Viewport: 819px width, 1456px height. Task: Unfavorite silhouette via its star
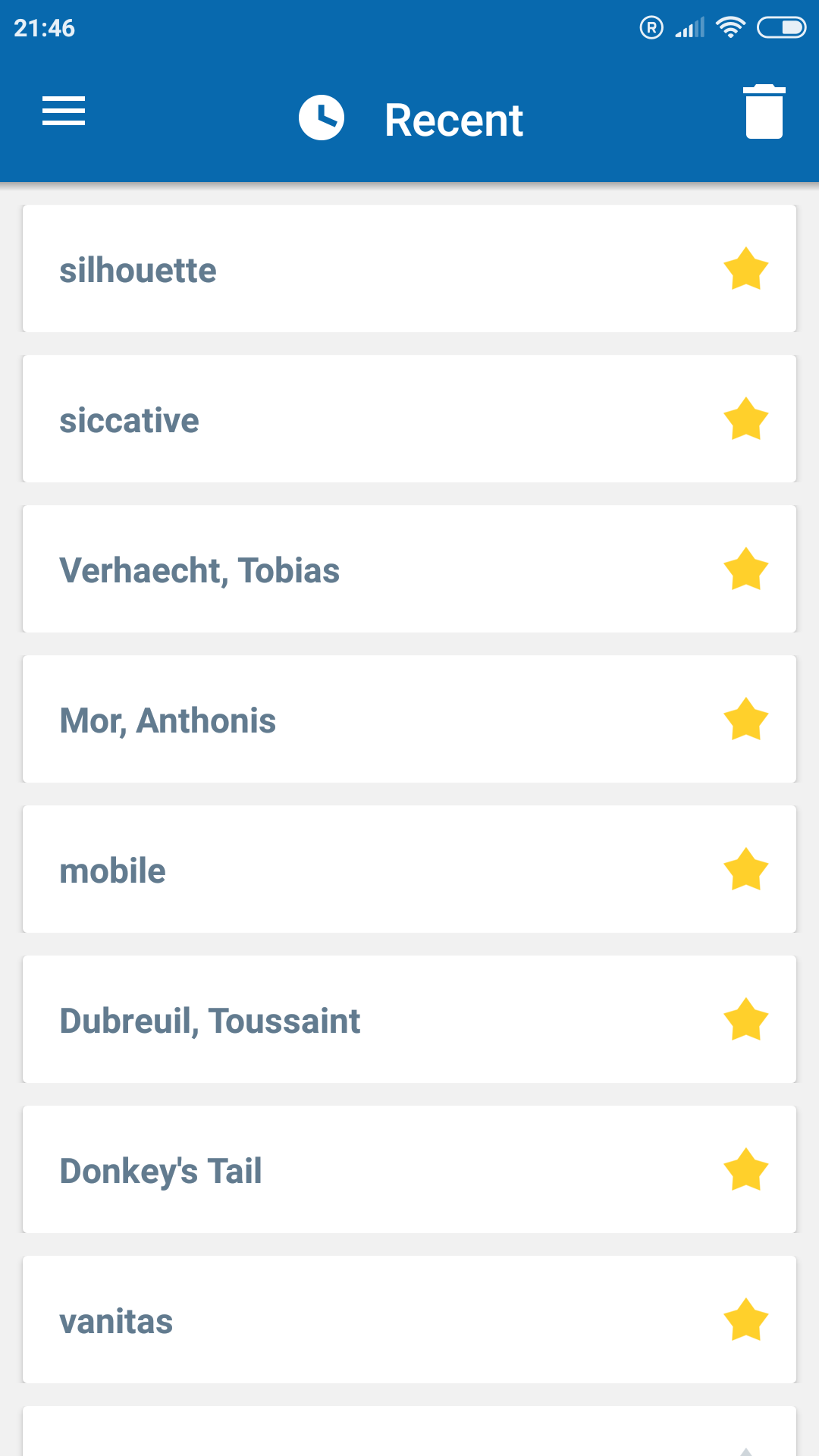tap(746, 268)
